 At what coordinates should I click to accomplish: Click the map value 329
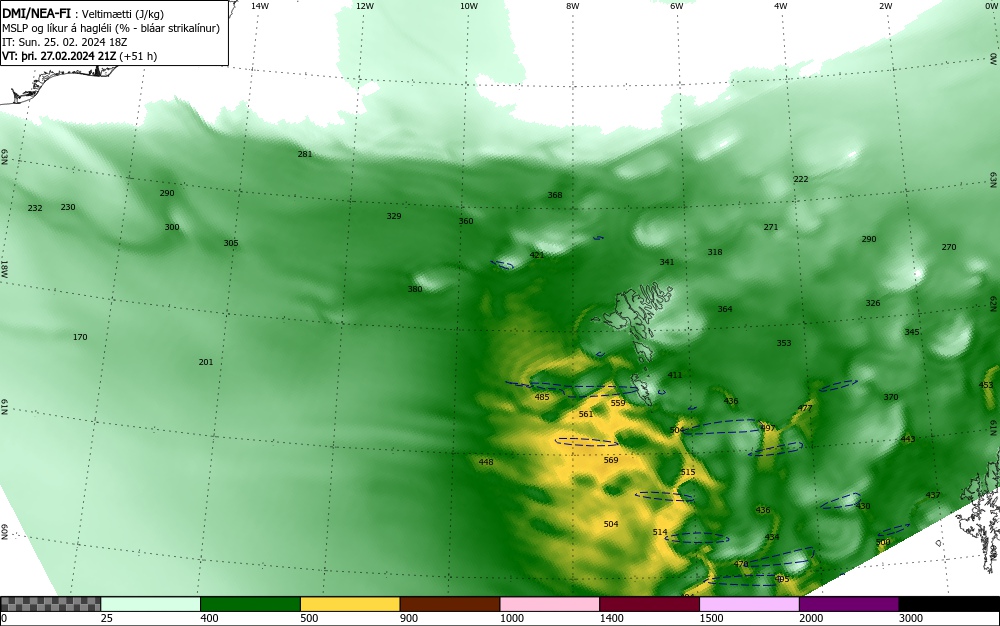tap(394, 216)
